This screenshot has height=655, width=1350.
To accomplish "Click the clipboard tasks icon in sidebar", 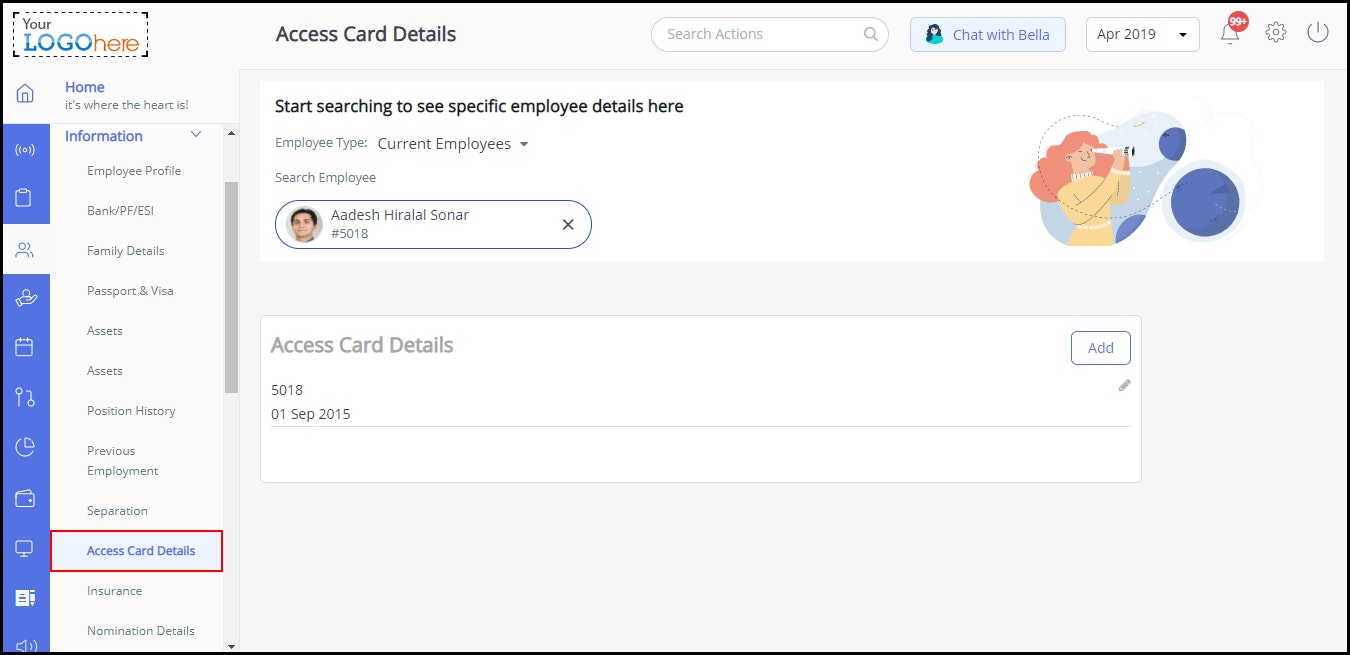I will [x=26, y=199].
